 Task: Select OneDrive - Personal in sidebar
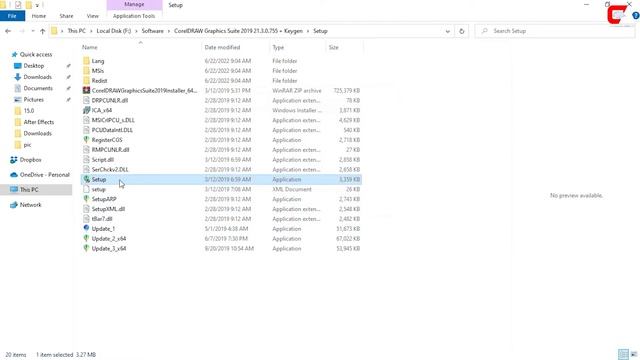[44, 175]
